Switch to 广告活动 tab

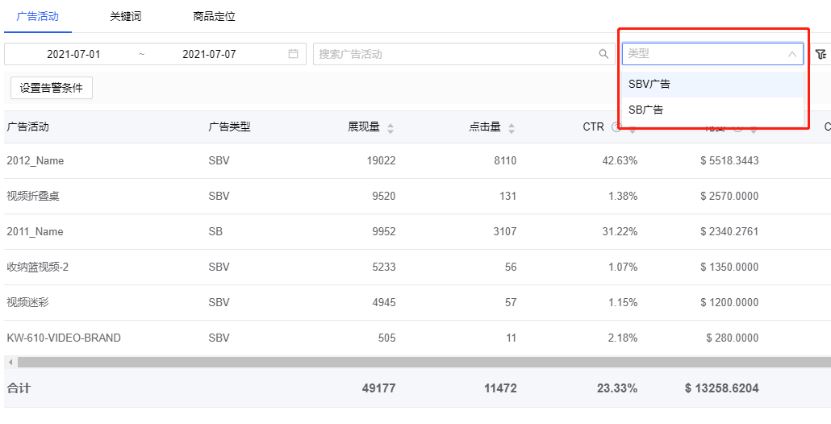point(38,16)
